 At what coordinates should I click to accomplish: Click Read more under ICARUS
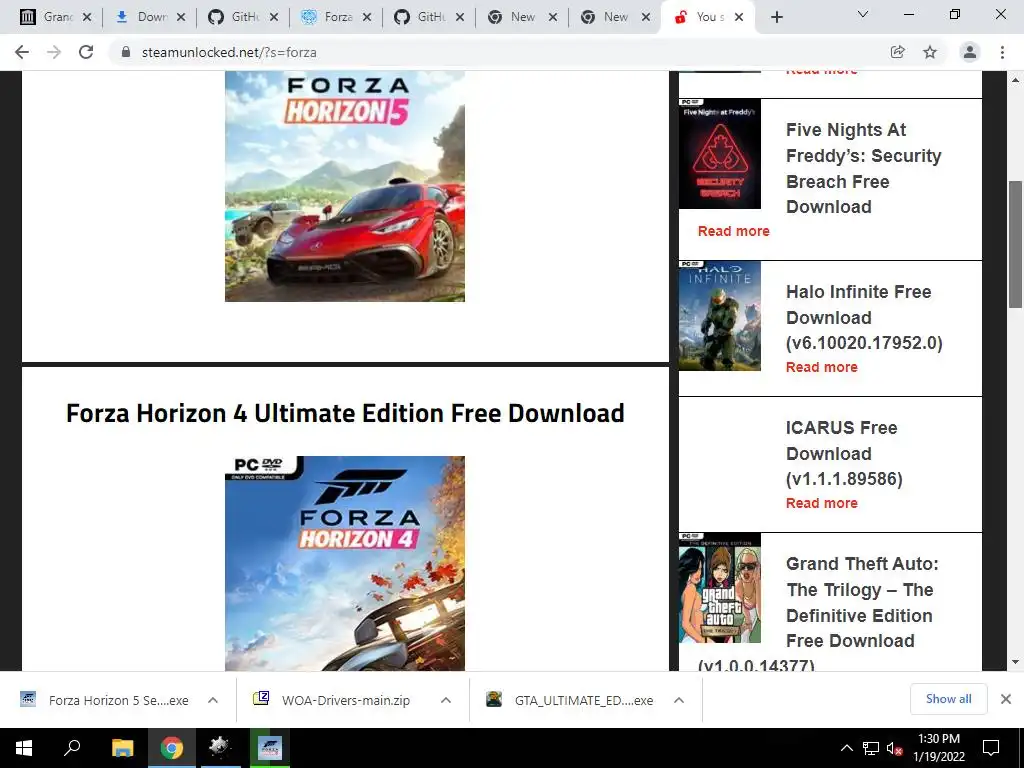pos(822,503)
